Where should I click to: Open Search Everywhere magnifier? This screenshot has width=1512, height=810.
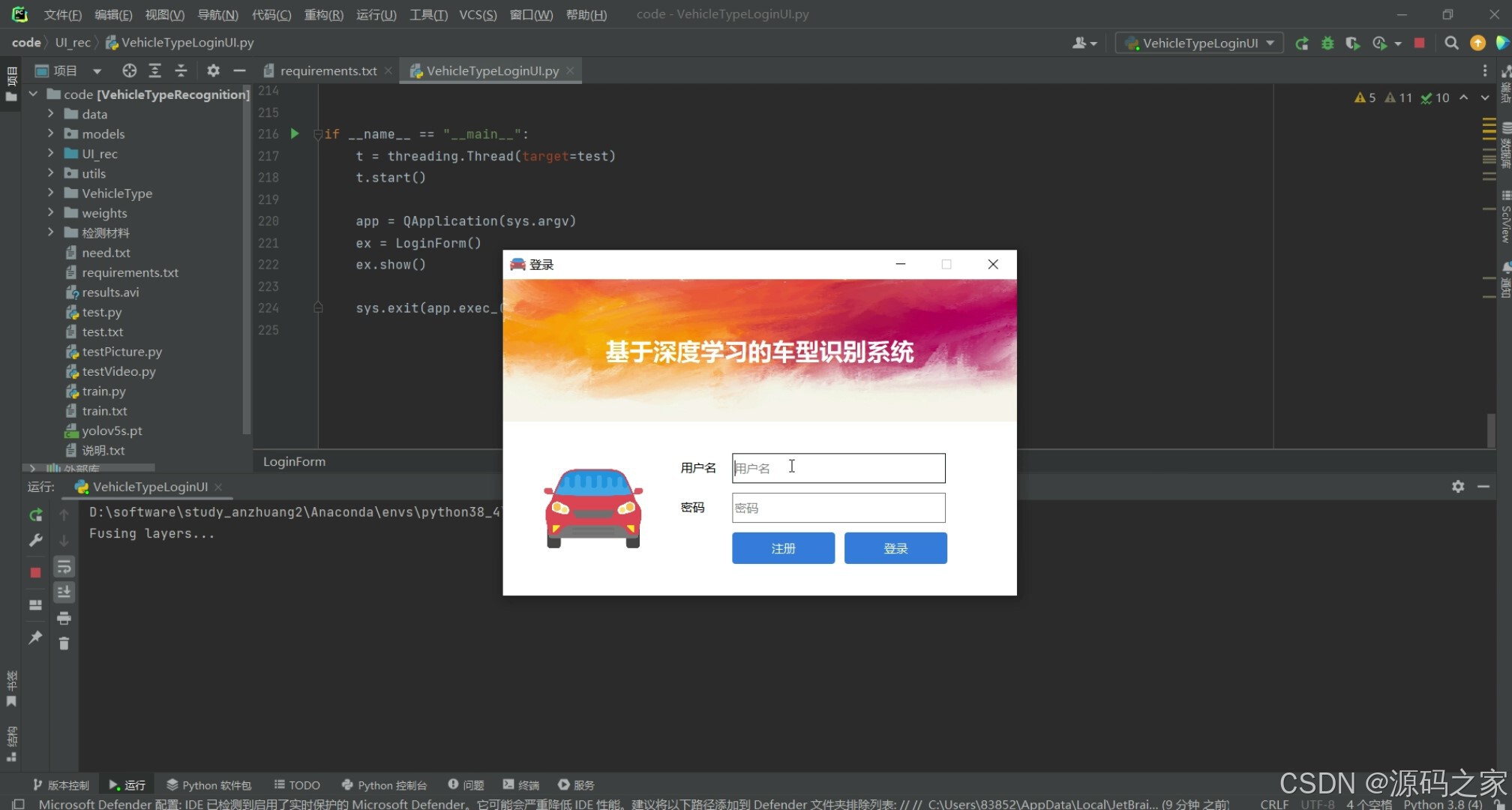point(1452,43)
